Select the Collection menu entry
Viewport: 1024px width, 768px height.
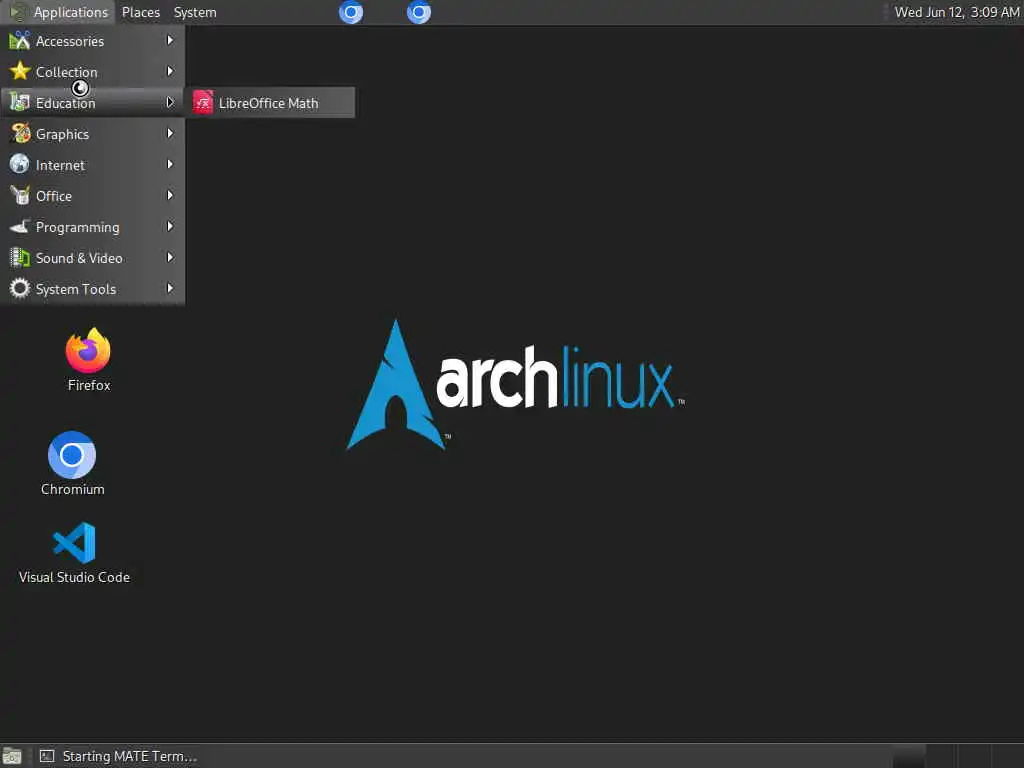tap(93, 71)
